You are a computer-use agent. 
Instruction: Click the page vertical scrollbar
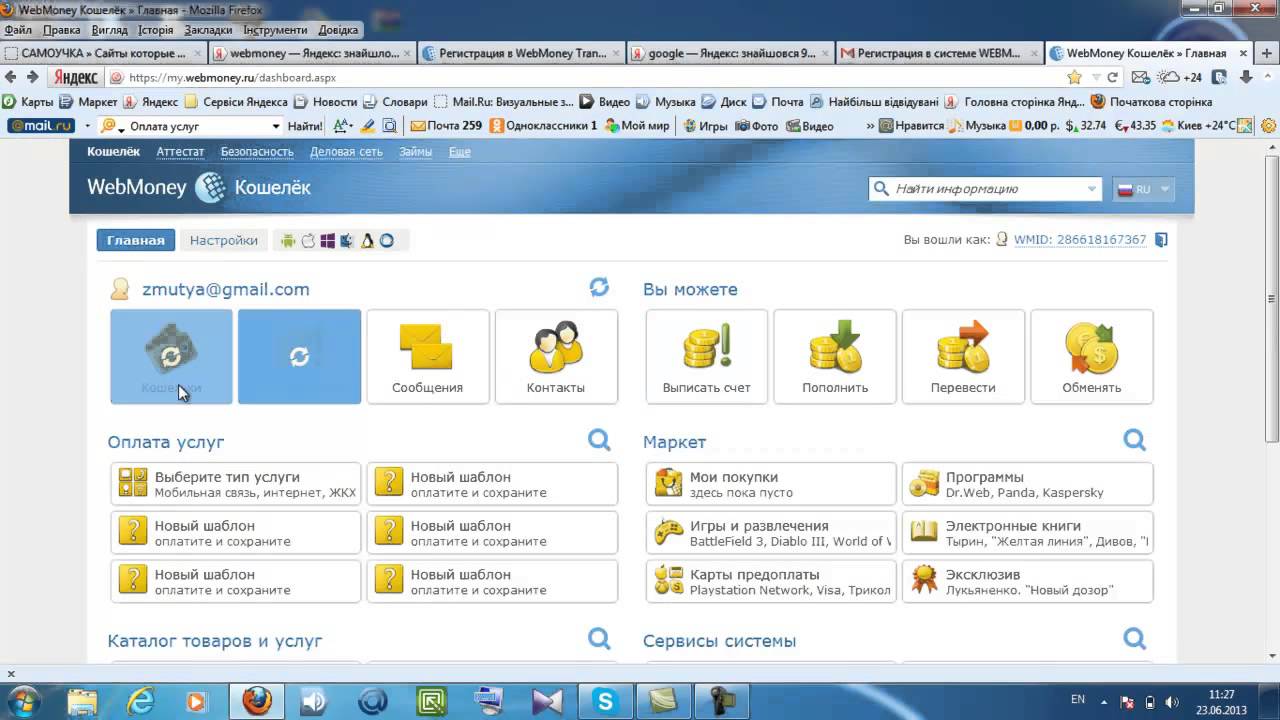[x=1272, y=300]
